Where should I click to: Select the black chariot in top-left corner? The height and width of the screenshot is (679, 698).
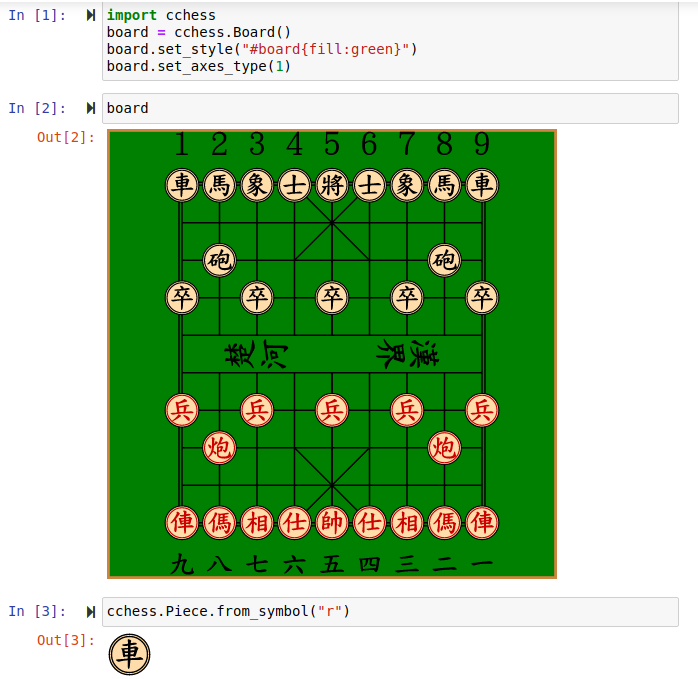click(182, 185)
